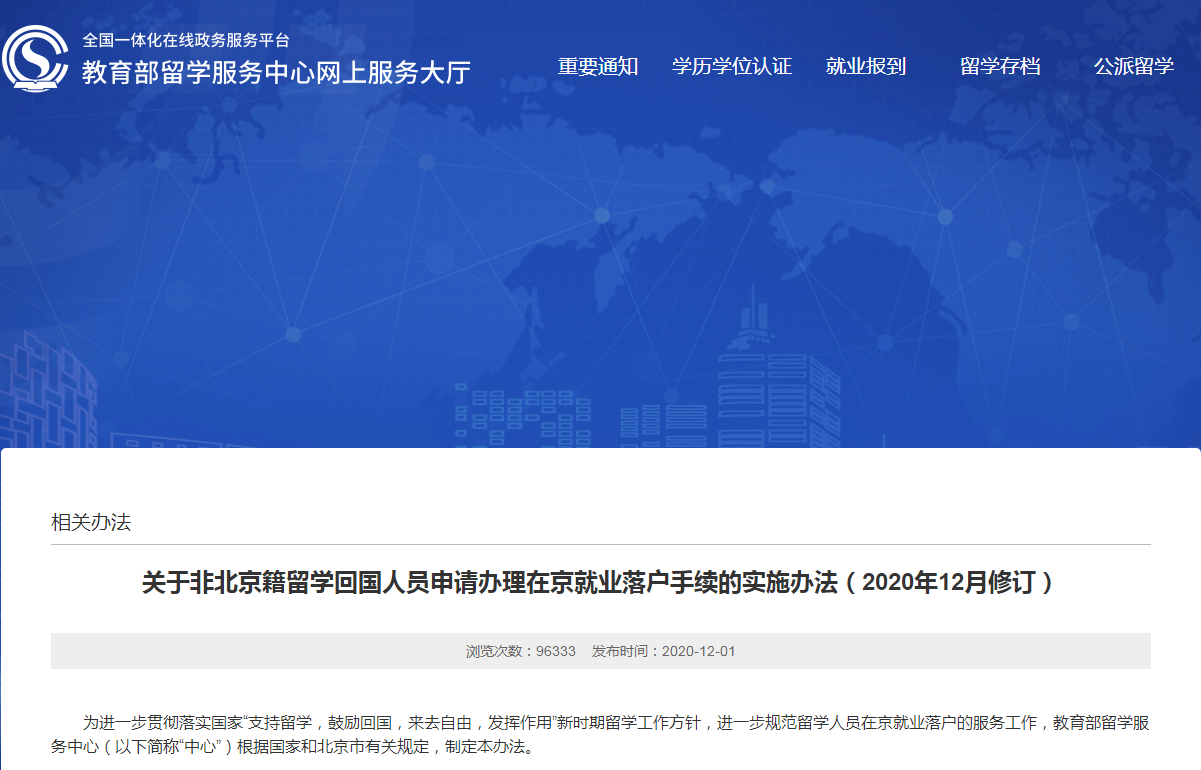This screenshot has width=1201, height=770.
Task: Click the first paragraph beginning 为进一步贯彻落实
Action: [600, 735]
